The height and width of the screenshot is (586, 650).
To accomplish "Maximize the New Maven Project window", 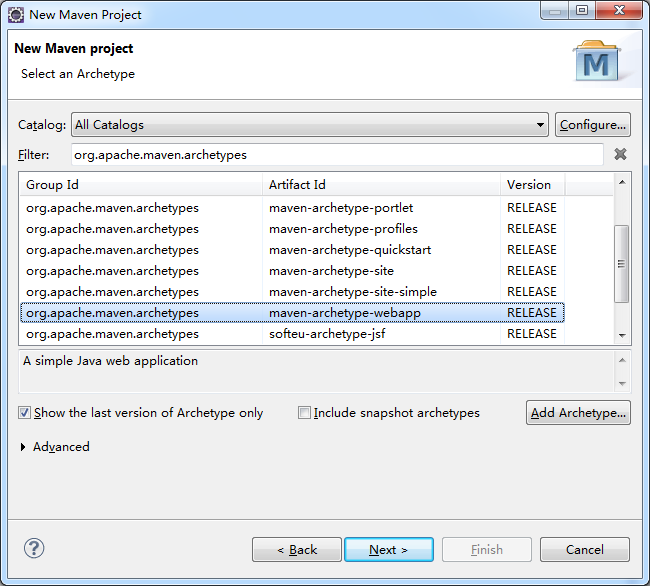I will (582, 10).
